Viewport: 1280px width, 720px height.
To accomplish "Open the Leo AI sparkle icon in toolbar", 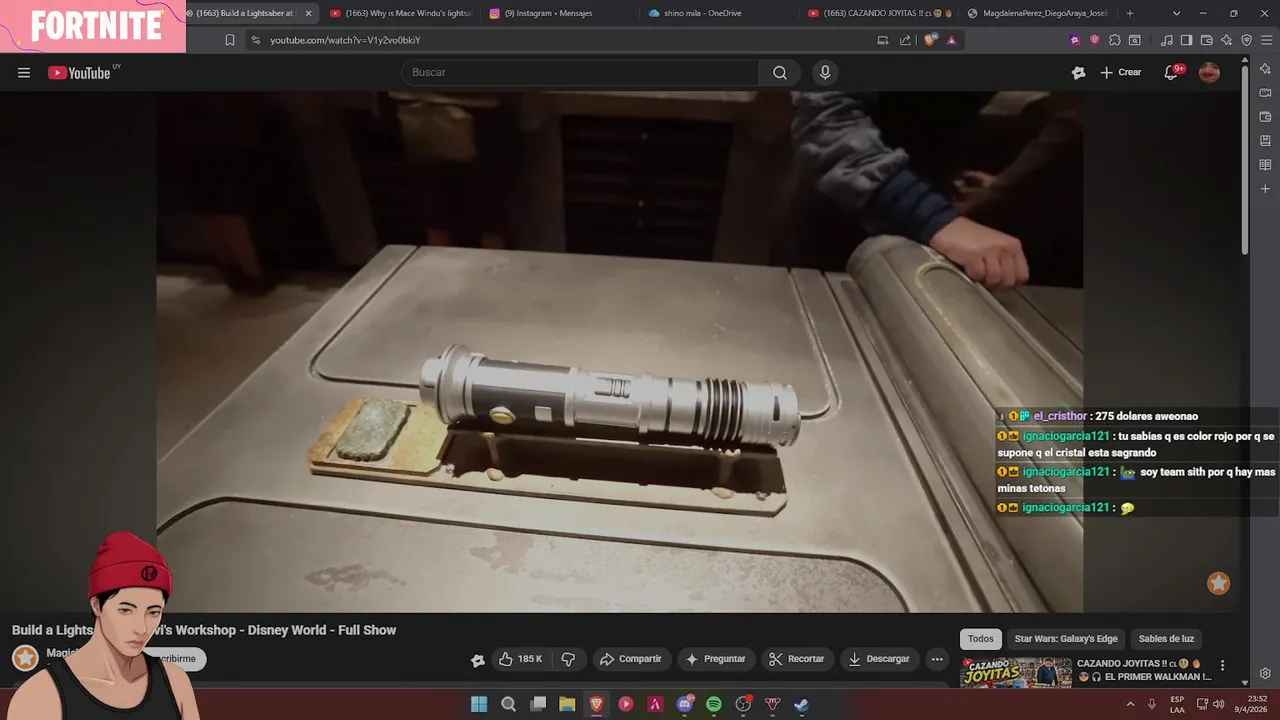I will pyautogui.click(x=1226, y=40).
